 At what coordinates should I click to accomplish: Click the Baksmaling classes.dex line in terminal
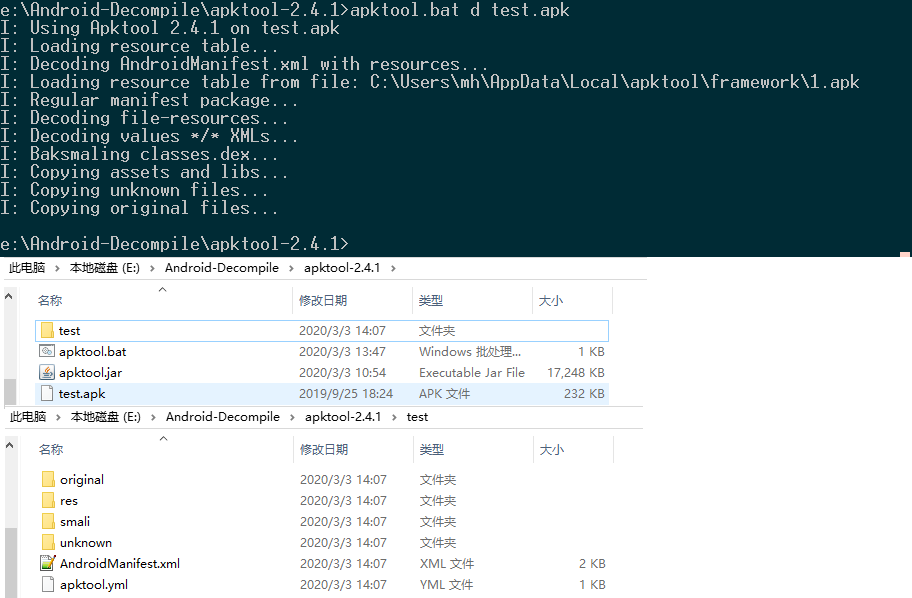click(x=140, y=154)
